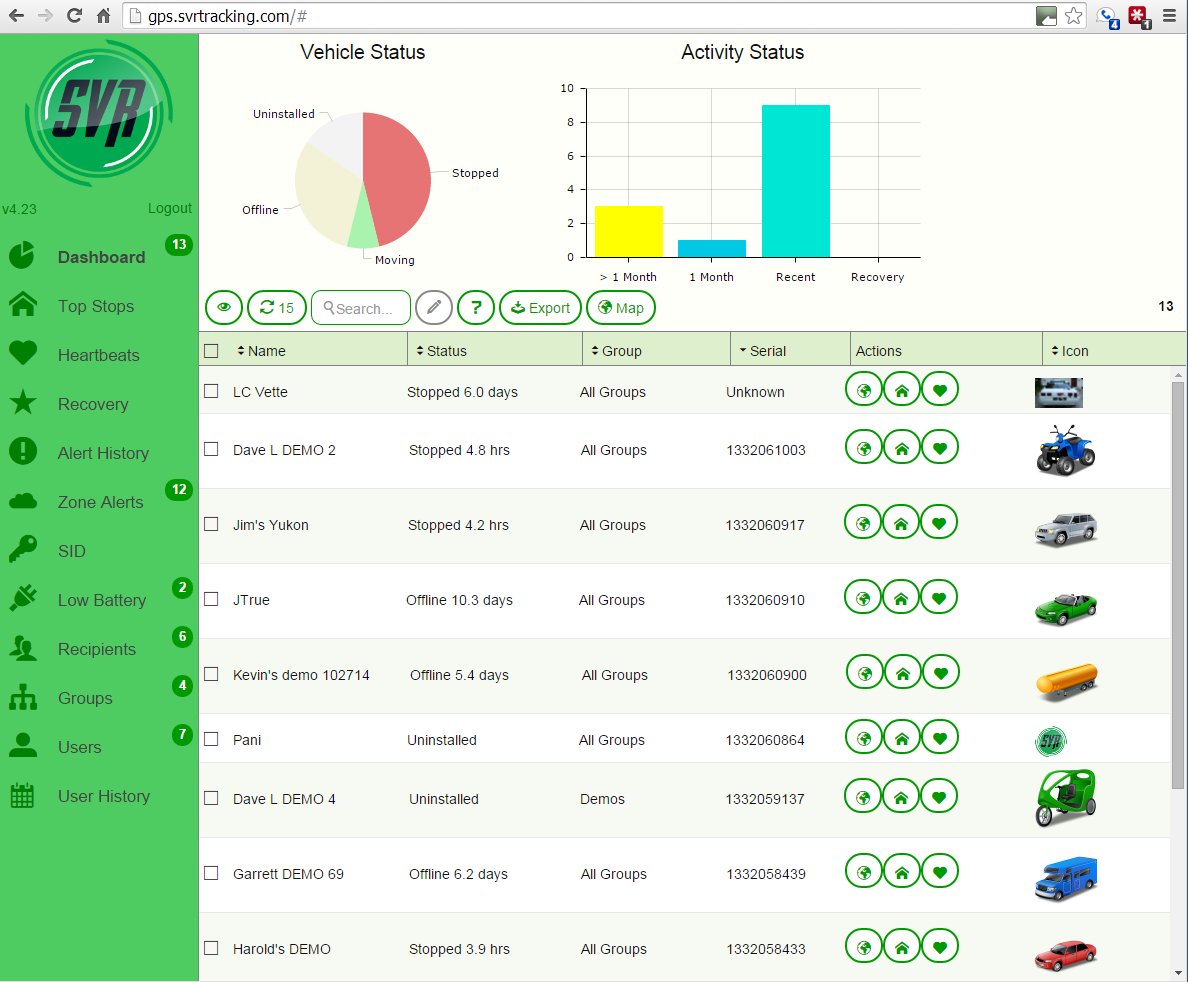Click globe icon for Garrett DEMO 69
Viewport: 1188px width, 982px height.
click(864, 872)
